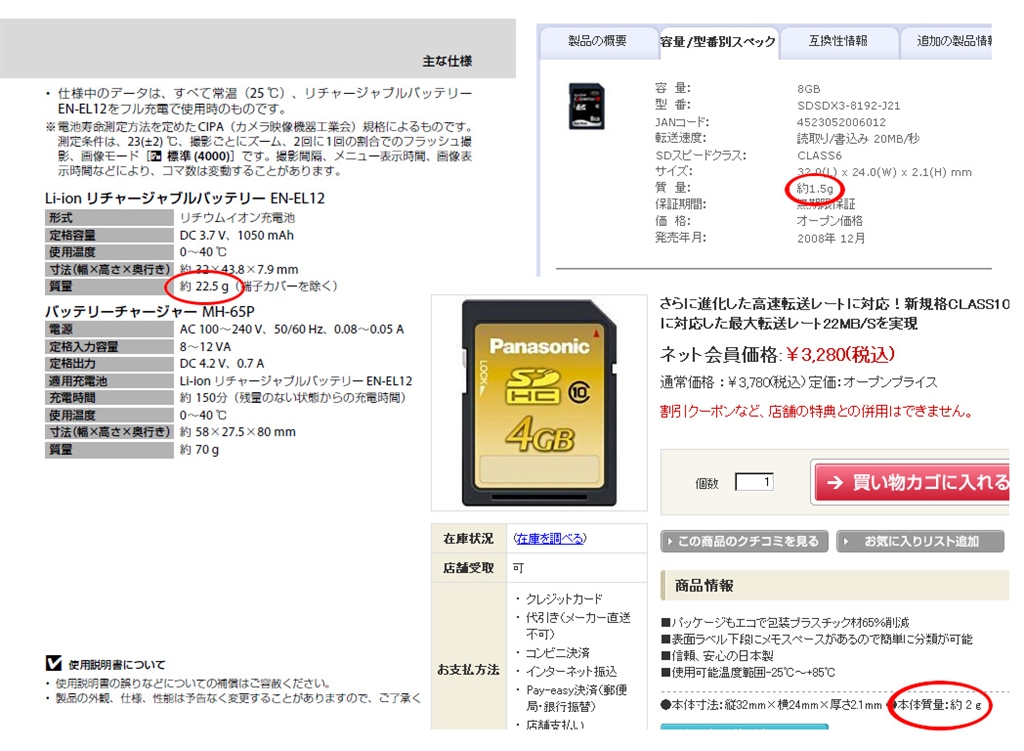Click the 発売年月 value 2008年 12月

[x=831, y=238]
